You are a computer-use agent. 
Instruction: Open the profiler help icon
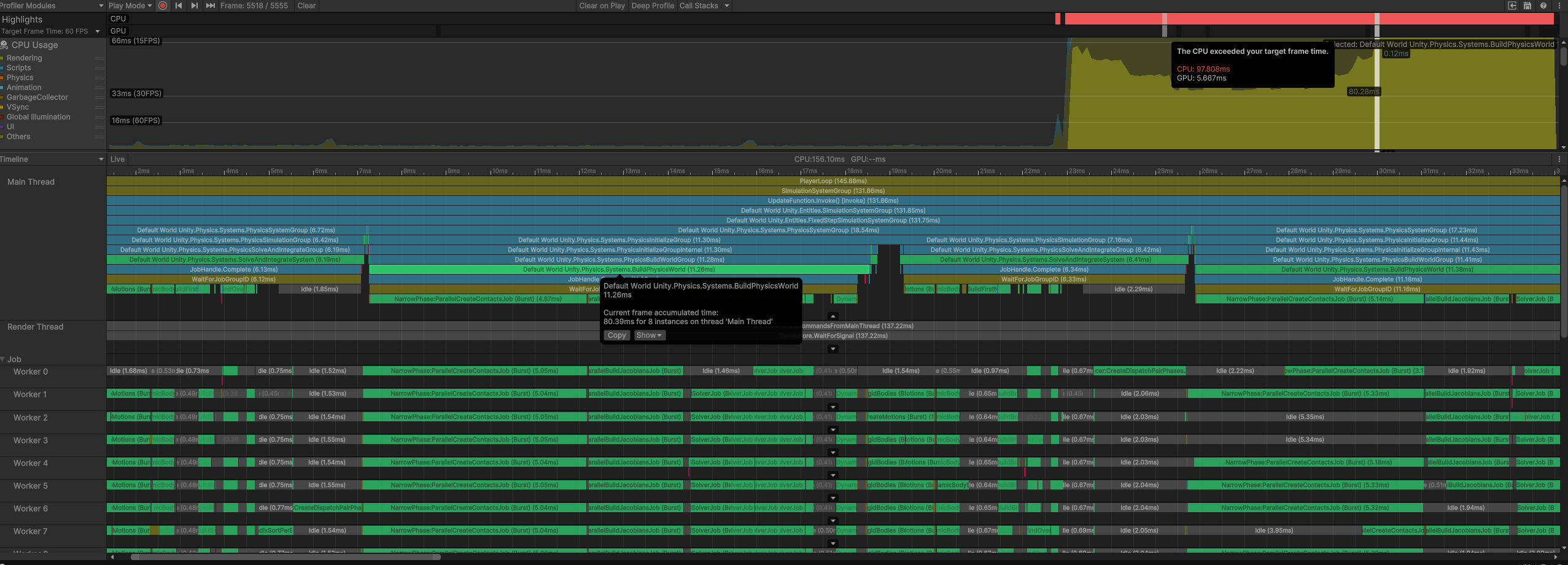(1543, 6)
